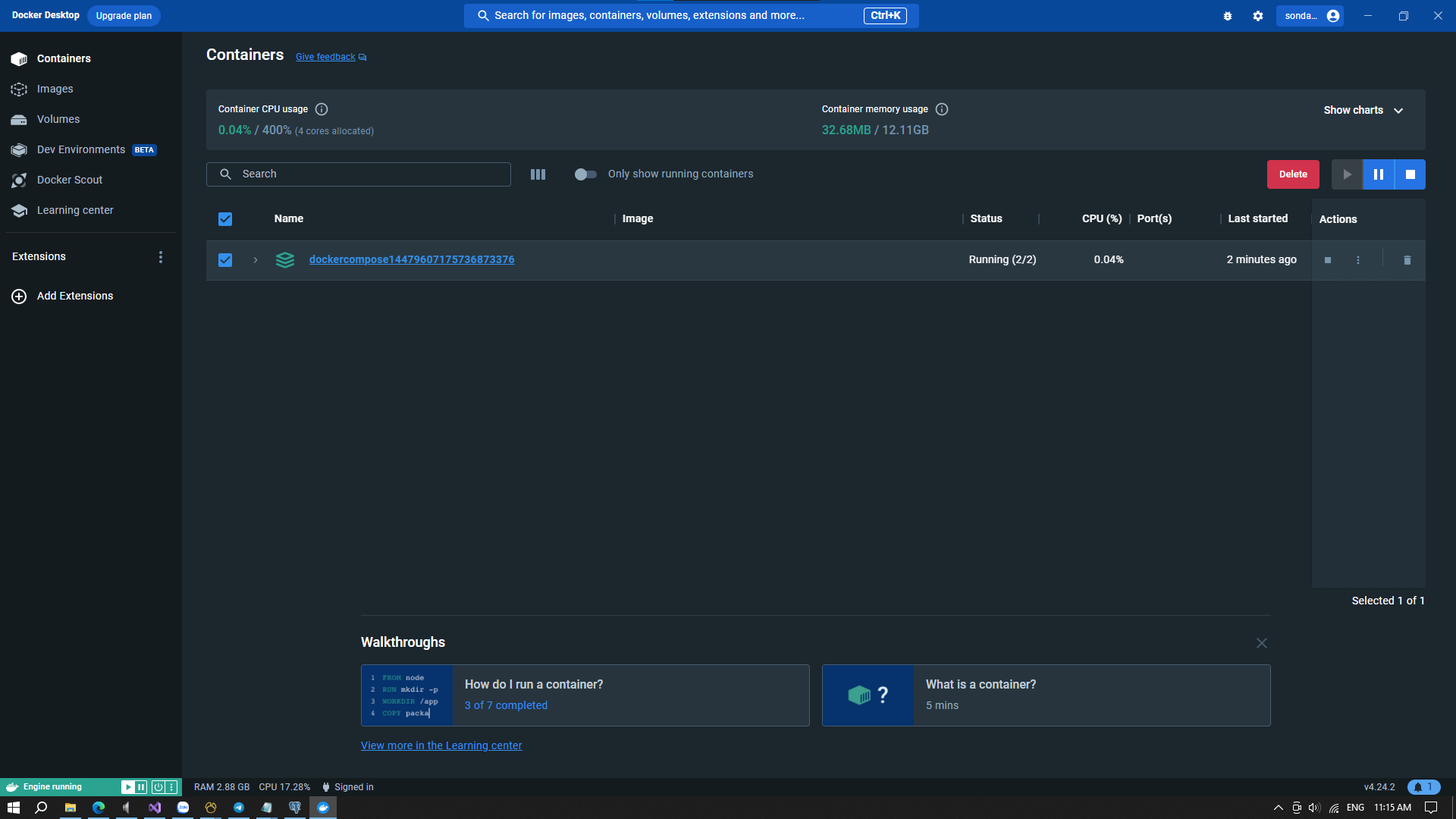The image size is (1456, 819).
Task: Go to Images in sidebar
Action: pyautogui.click(x=55, y=89)
